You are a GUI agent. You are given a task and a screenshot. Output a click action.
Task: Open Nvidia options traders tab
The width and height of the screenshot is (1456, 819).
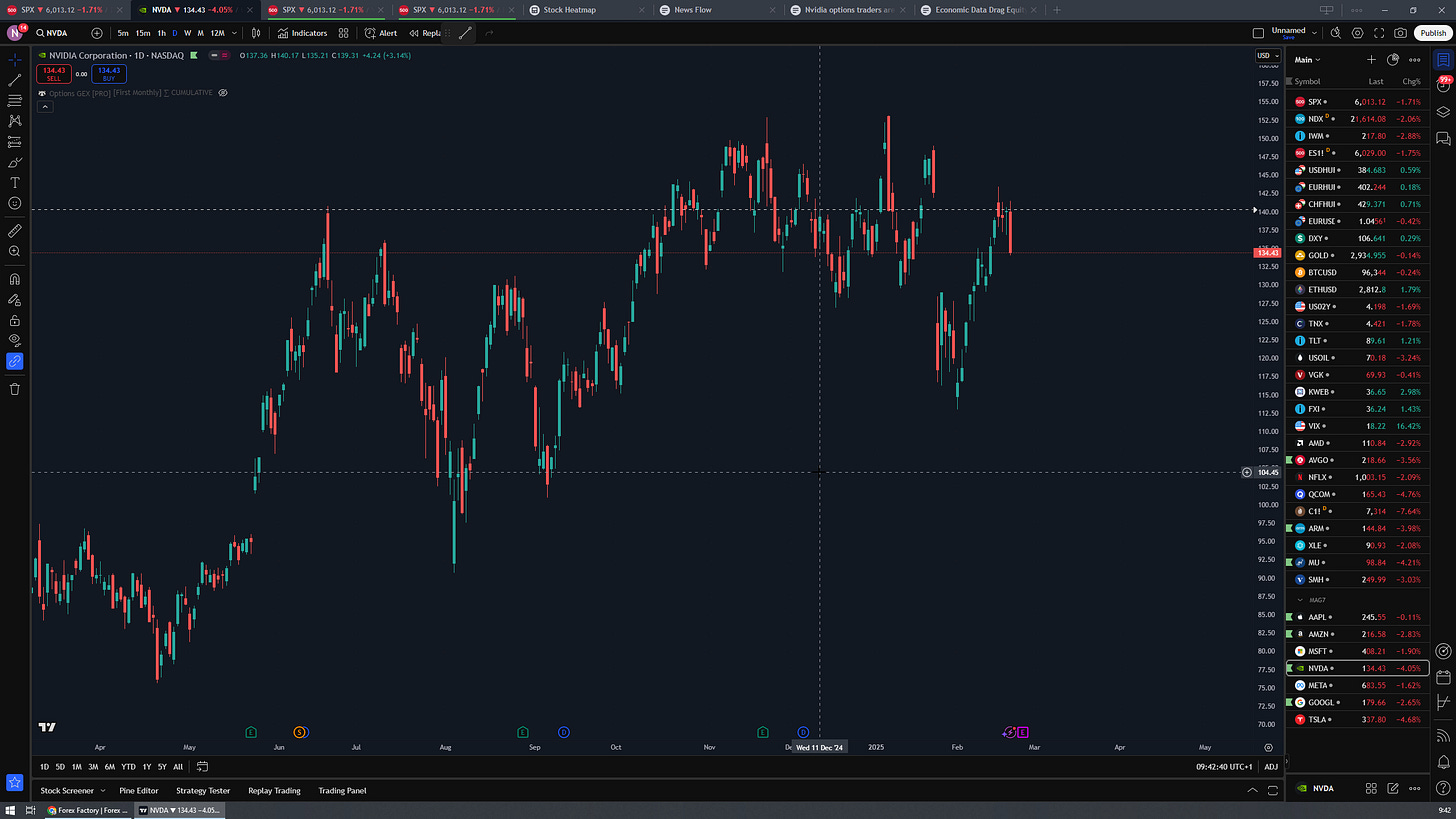point(846,9)
